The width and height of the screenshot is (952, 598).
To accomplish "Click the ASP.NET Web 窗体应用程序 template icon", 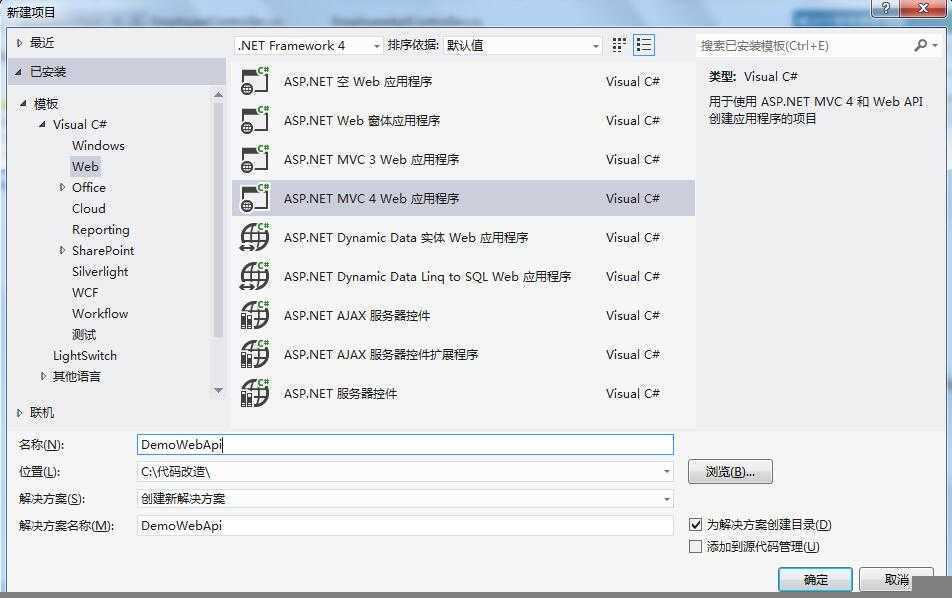I will (x=255, y=120).
